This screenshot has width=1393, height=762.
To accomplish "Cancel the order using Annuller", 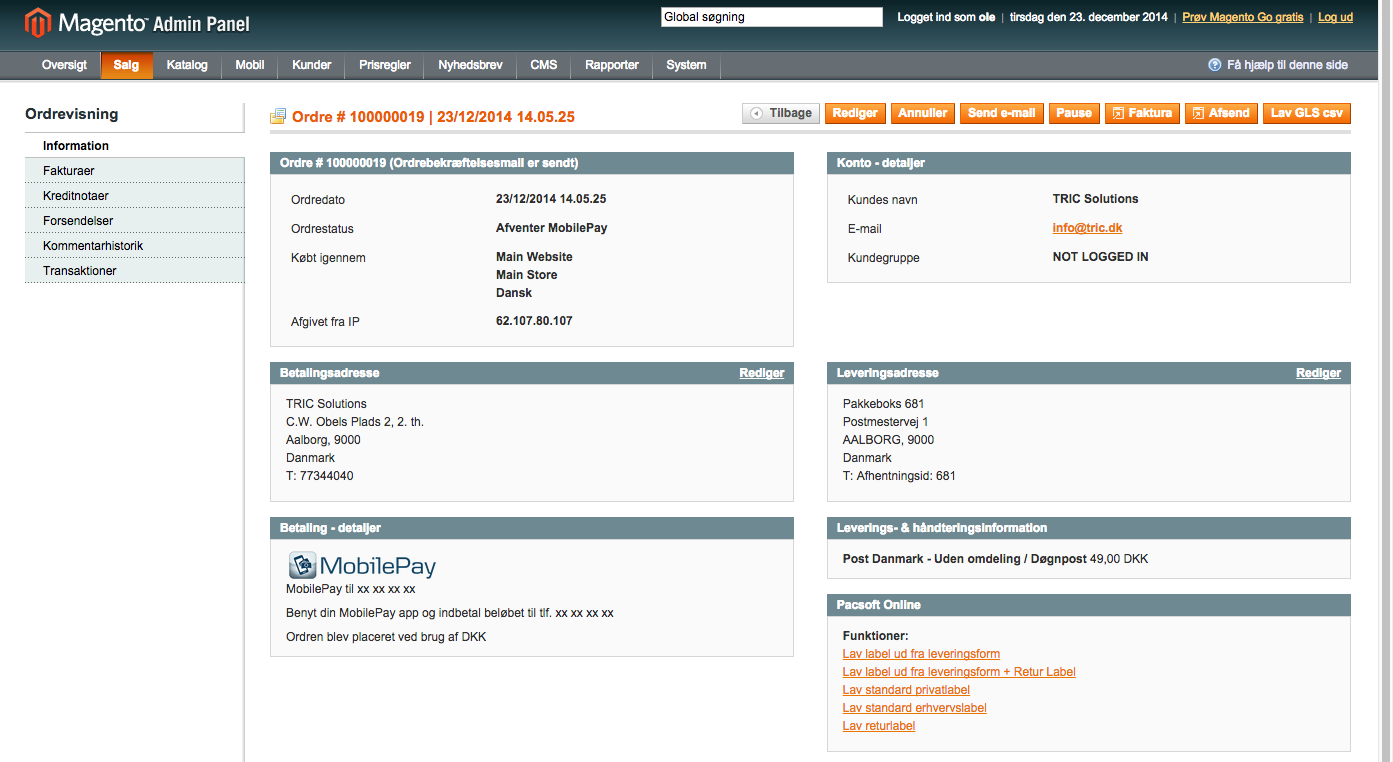I will coord(922,114).
